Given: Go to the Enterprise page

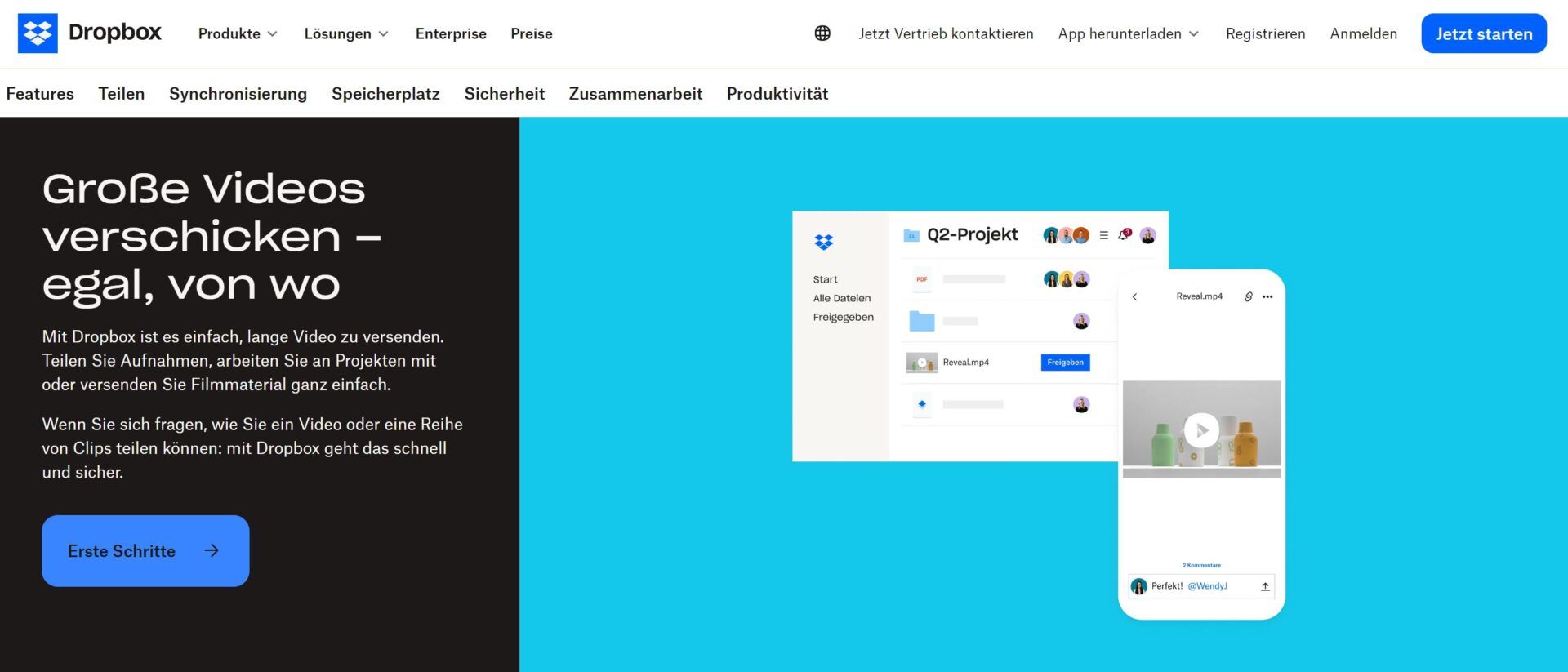Looking at the screenshot, I should [x=451, y=33].
